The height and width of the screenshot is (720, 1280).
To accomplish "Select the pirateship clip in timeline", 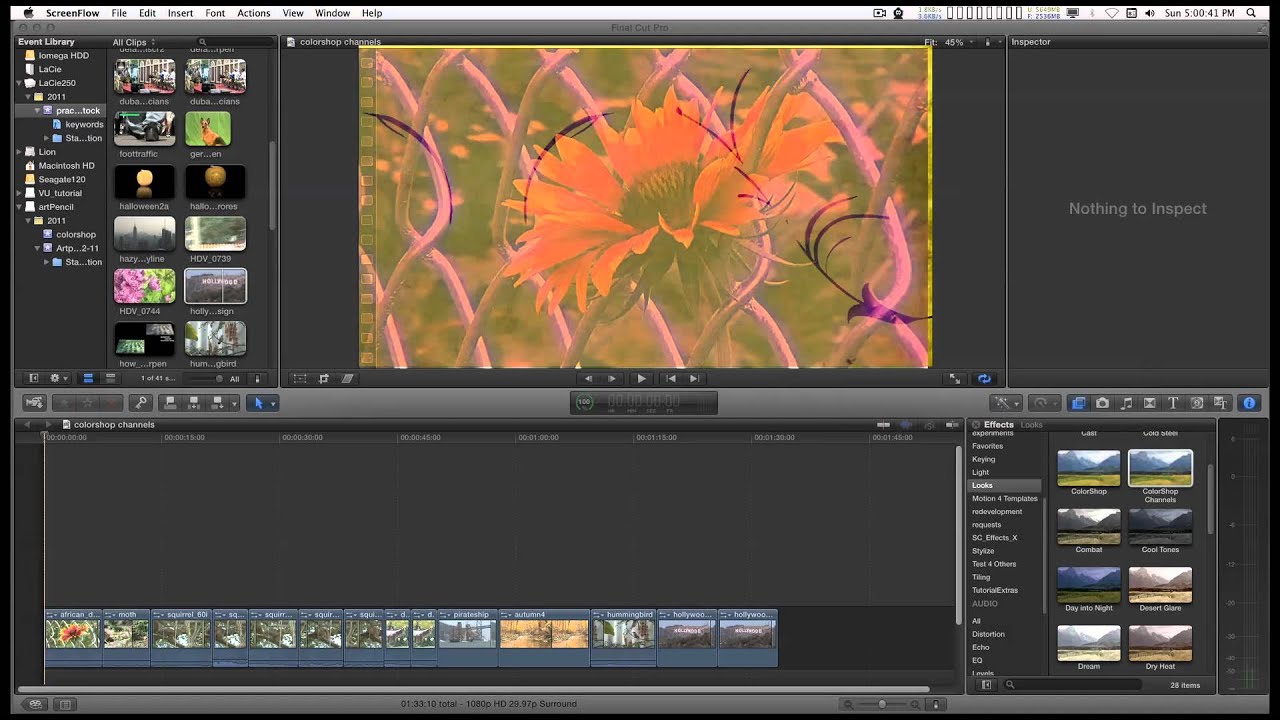I will click(467, 638).
